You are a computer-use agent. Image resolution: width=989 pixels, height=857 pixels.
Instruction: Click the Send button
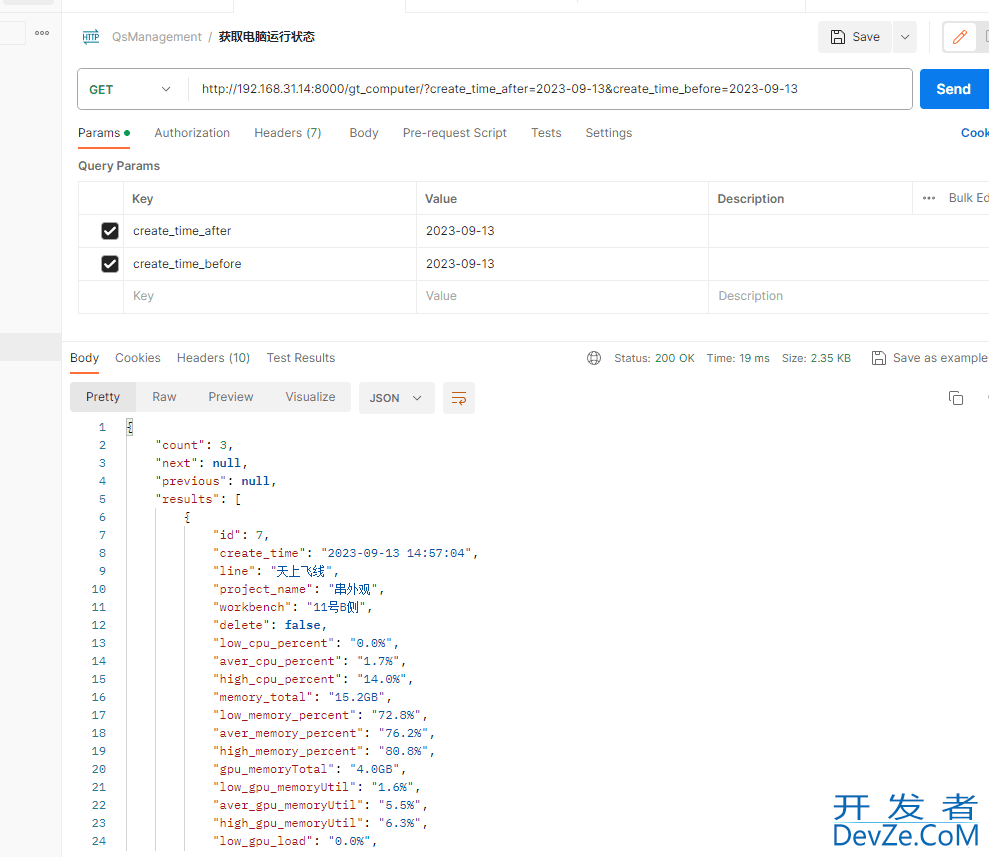pos(954,89)
